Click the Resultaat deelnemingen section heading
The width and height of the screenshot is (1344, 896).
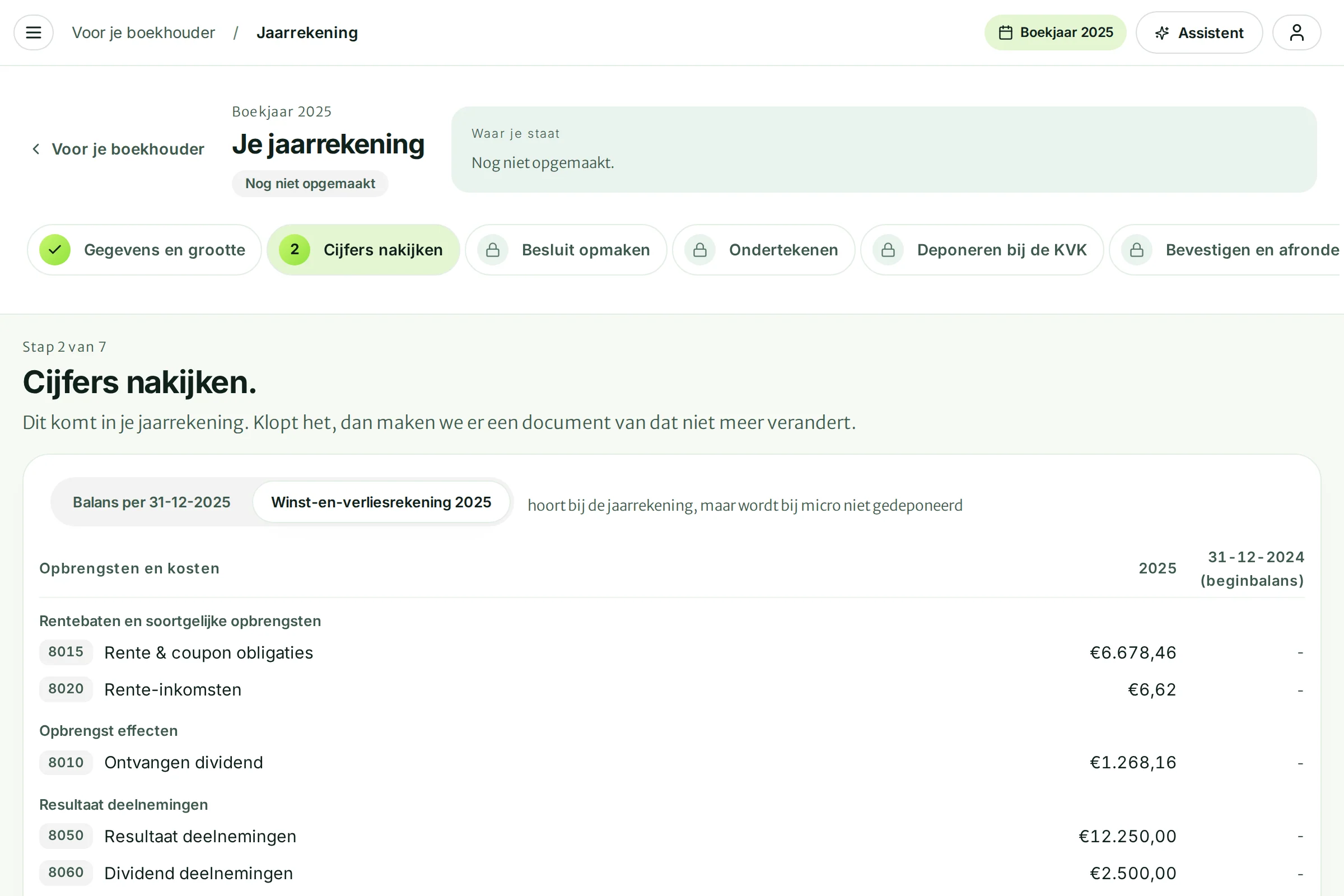tap(123, 805)
